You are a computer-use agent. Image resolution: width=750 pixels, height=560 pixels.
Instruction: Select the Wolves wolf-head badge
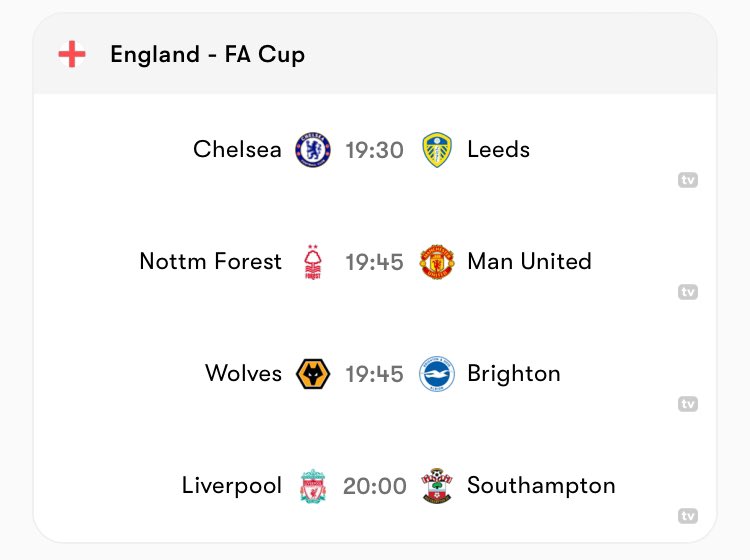(x=313, y=374)
